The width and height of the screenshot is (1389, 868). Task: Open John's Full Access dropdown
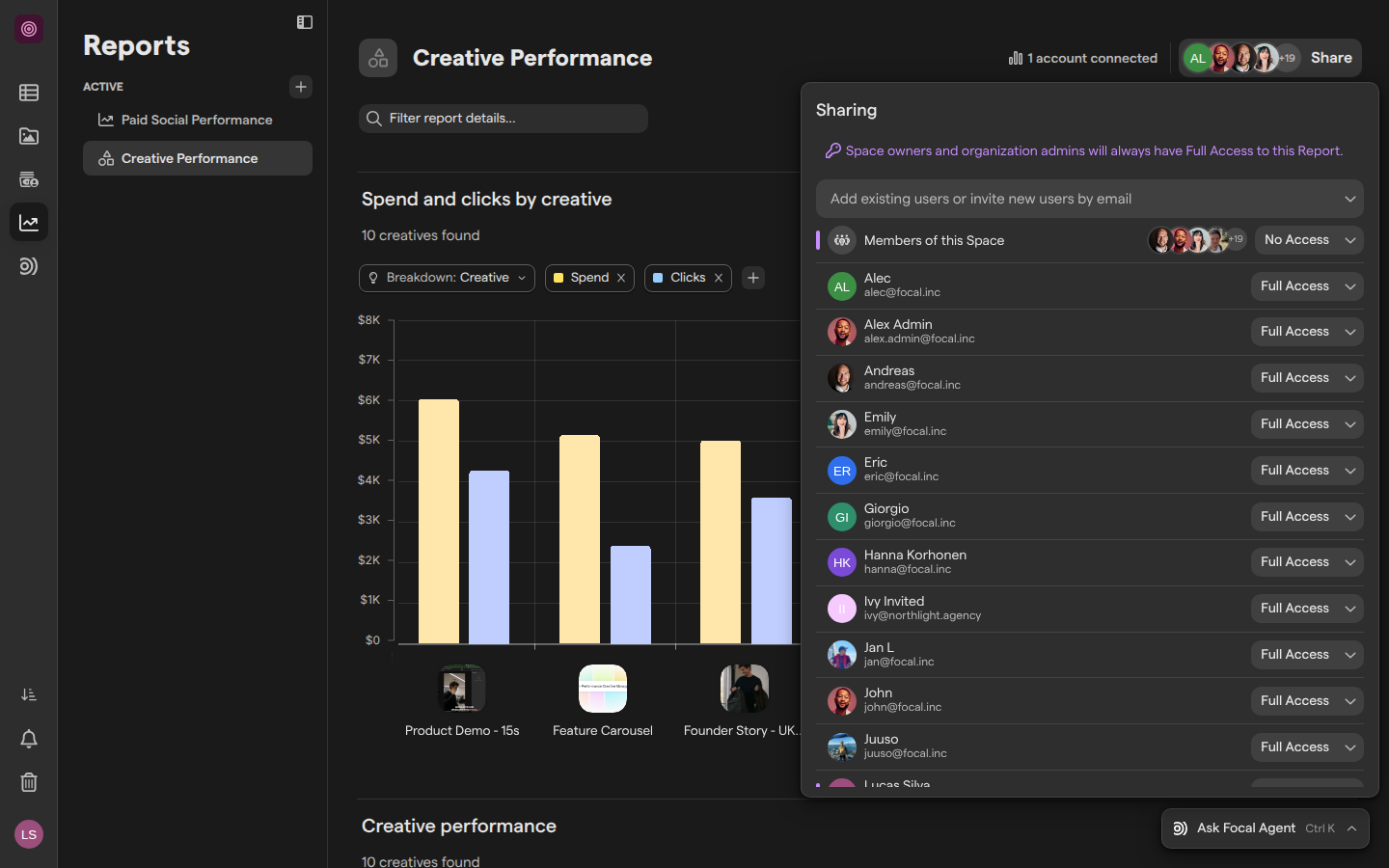coord(1307,701)
